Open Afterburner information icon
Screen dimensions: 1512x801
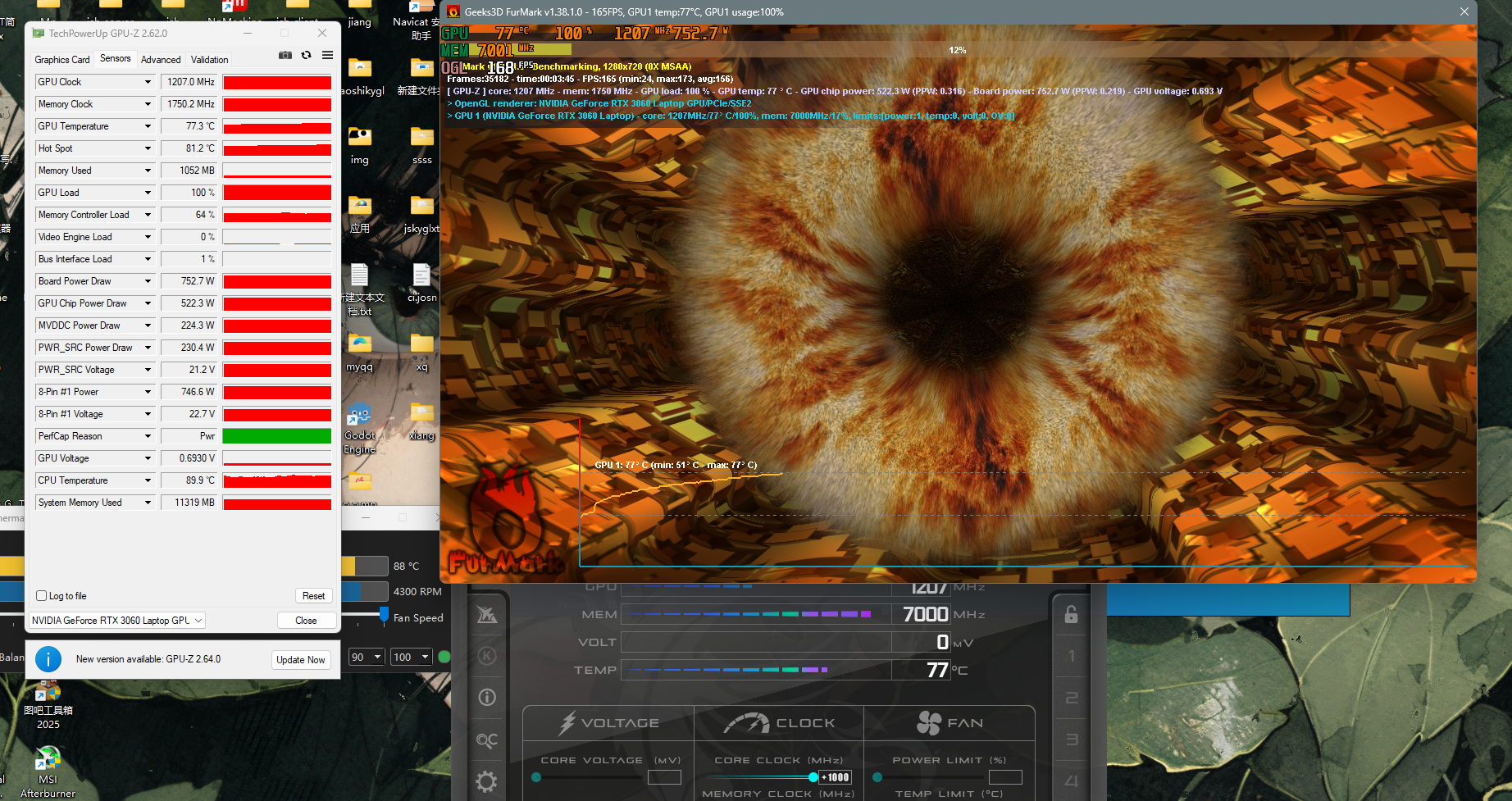pyautogui.click(x=487, y=697)
